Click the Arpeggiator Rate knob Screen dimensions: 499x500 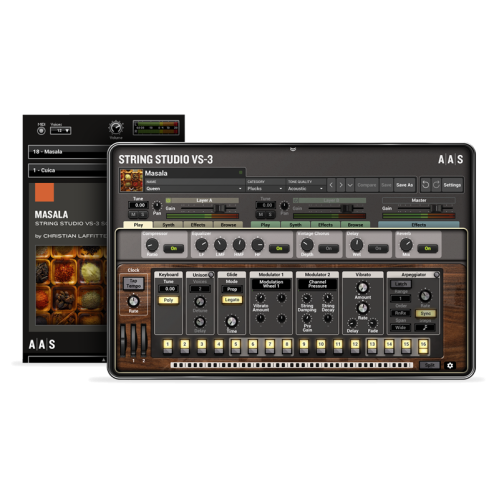425,296
